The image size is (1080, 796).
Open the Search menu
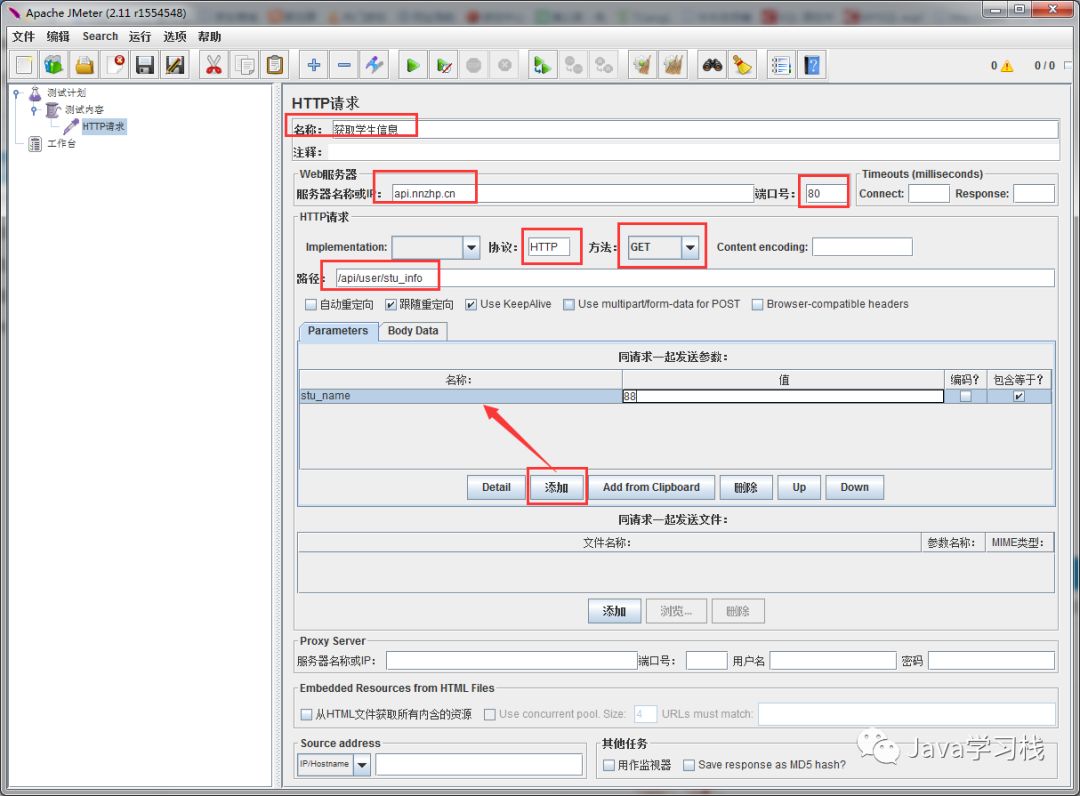100,36
